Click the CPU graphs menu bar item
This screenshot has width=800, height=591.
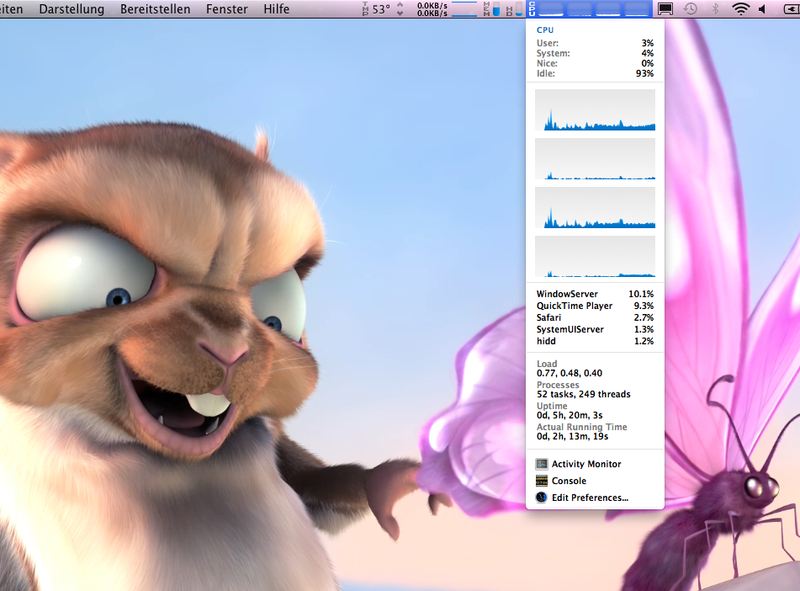[589, 9]
